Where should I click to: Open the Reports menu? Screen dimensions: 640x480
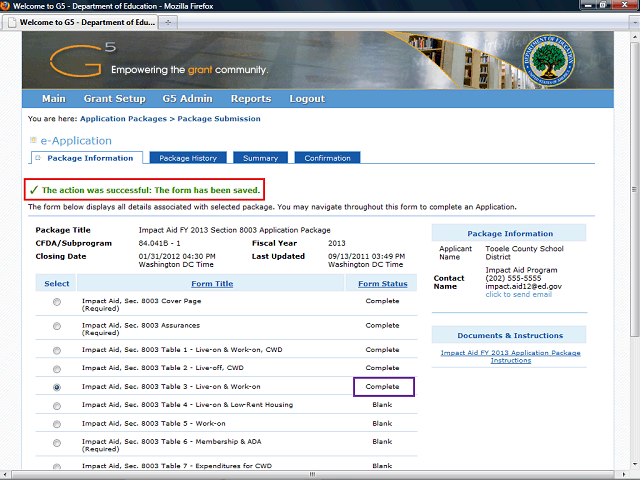coord(250,99)
